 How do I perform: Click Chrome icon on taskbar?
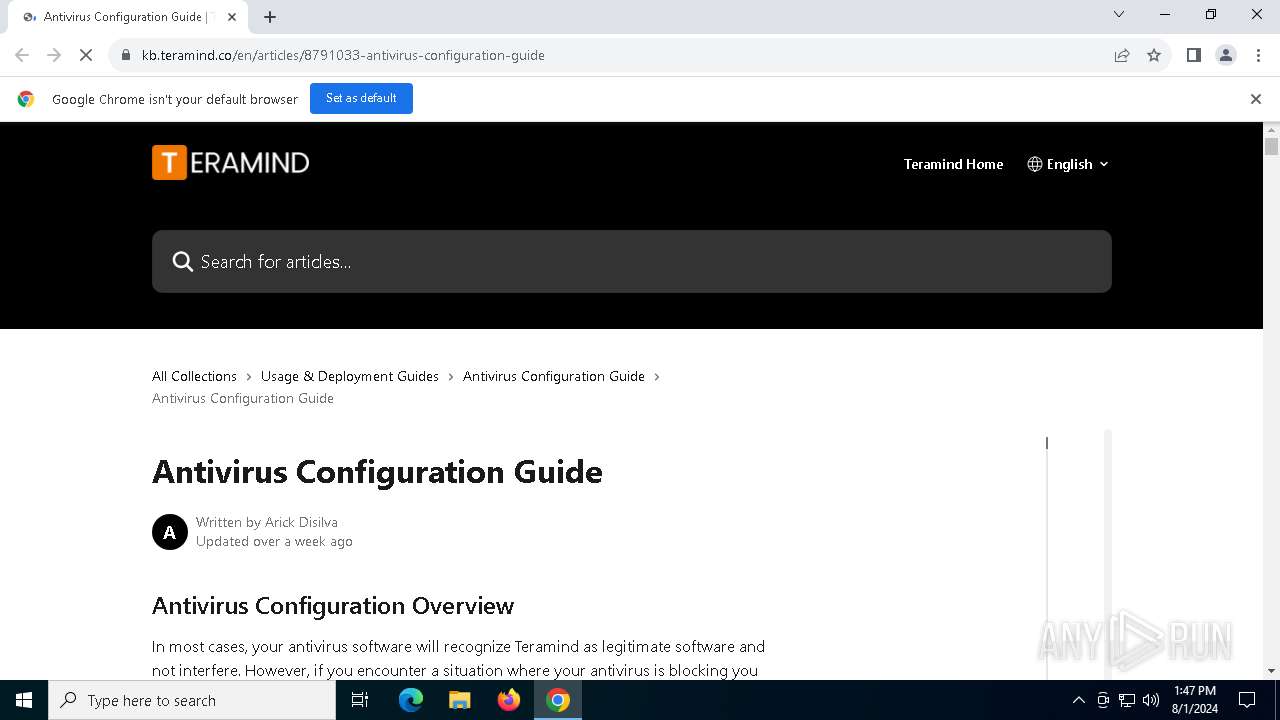coord(558,700)
